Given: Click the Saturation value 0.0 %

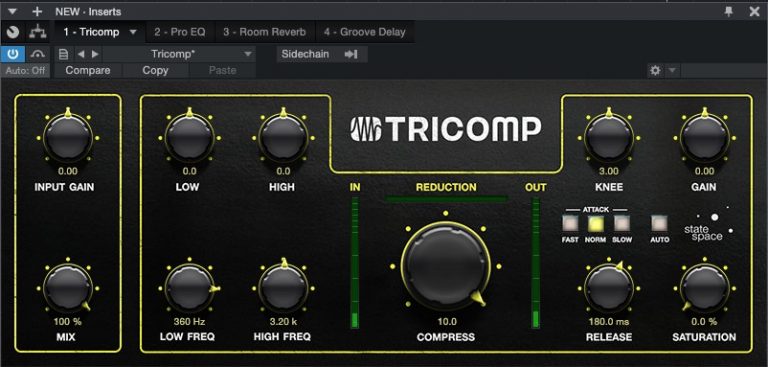Looking at the screenshot, I should pyautogui.click(x=704, y=322).
